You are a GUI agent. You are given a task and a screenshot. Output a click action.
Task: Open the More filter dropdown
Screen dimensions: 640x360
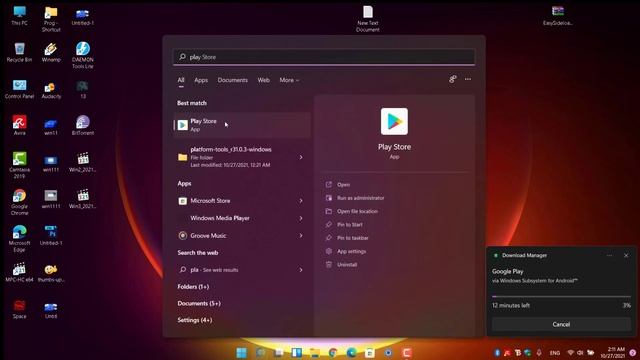coord(289,80)
